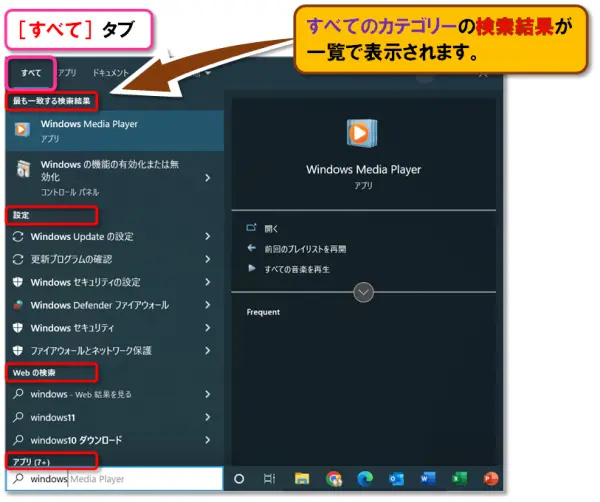Expand chevron next to windows10 ダウンロード
The width and height of the screenshot is (600, 502).
pyautogui.click(x=207, y=440)
